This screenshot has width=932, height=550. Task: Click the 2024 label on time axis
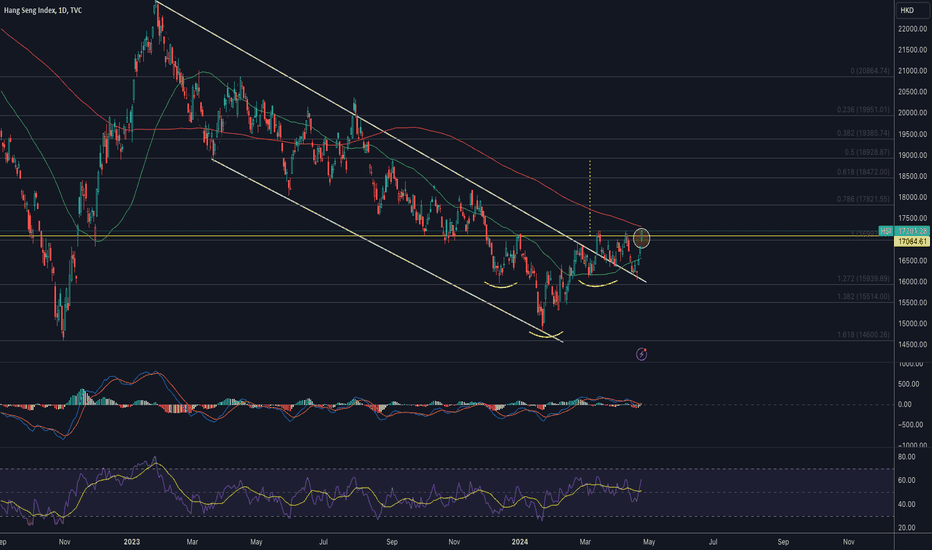520,542
